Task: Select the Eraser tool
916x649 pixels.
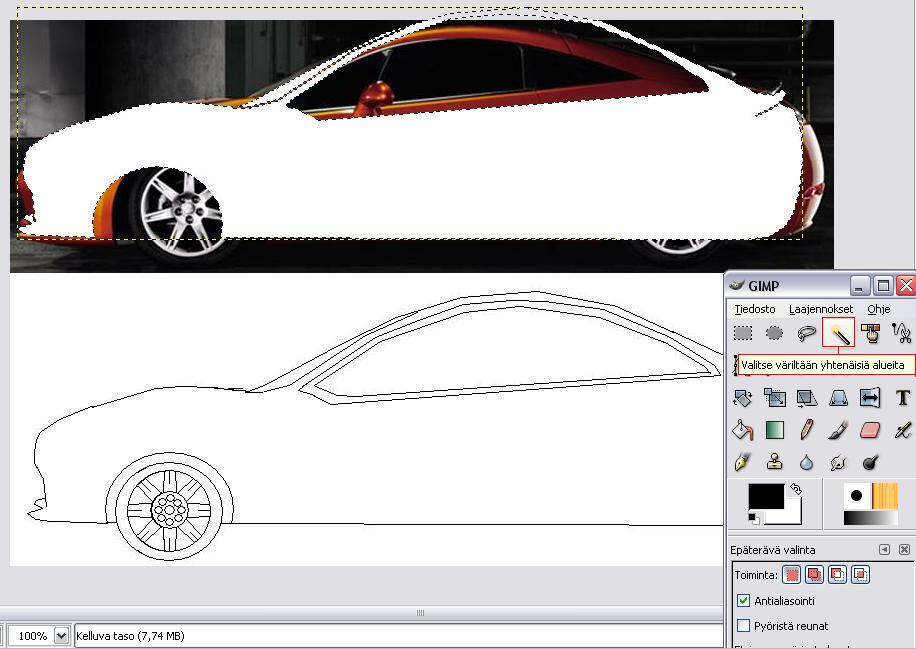Action: (x=870, y=430)
